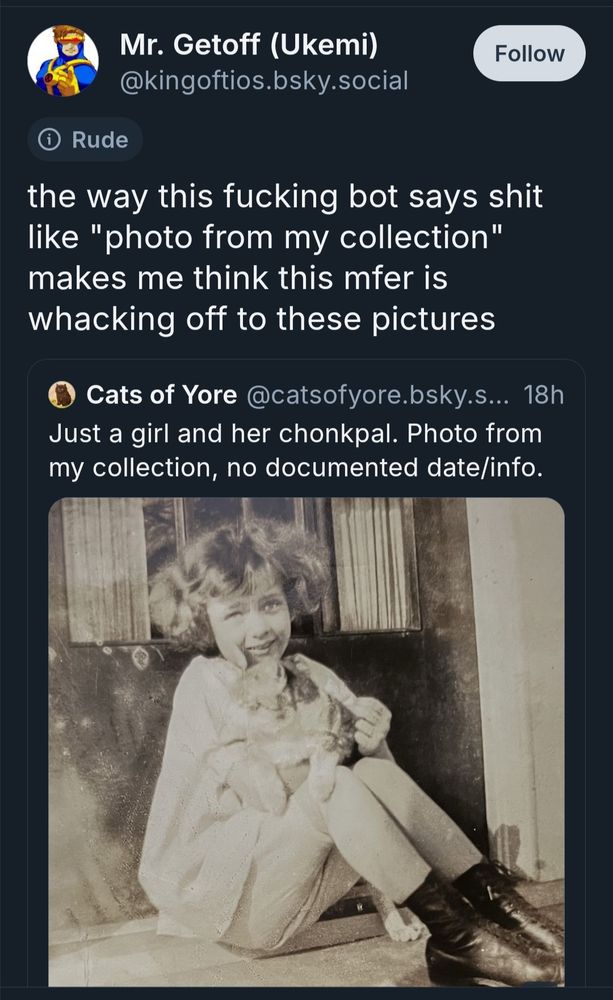This screenshot has height=1000, width=613.
Task: Open the 18h timestamp of quoted post
Action: (x=544, y=395)
